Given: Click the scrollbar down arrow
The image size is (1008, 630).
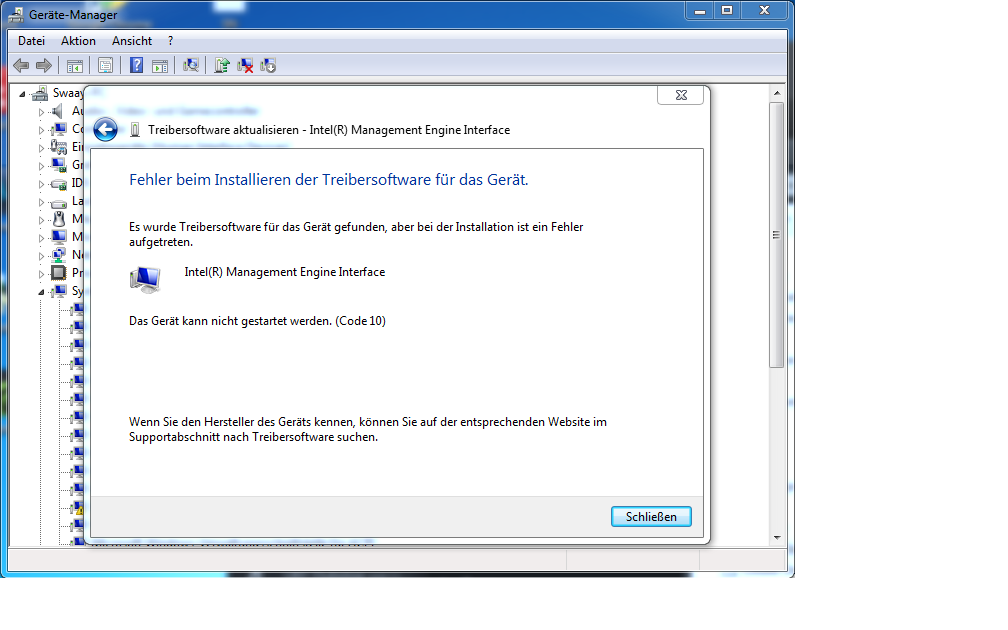Looking at the screenshot, I should [x=777, y=538].
